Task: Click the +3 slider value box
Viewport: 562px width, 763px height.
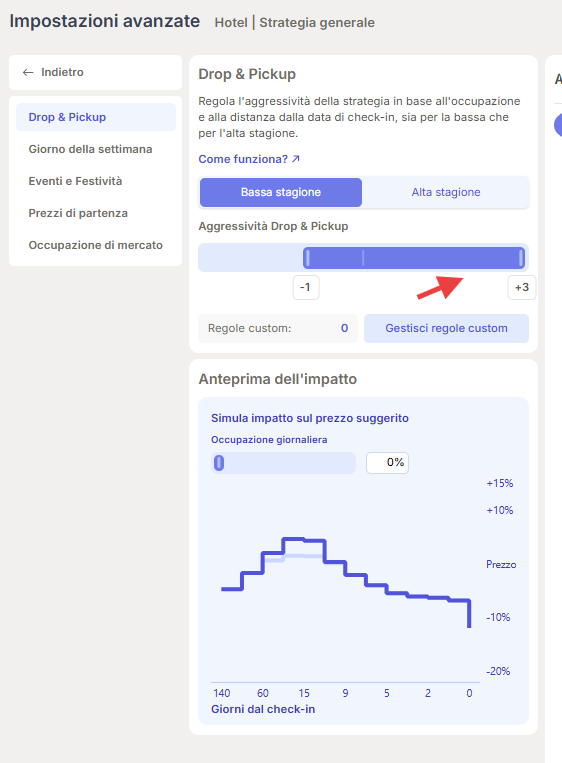Action: click(522, 287)
